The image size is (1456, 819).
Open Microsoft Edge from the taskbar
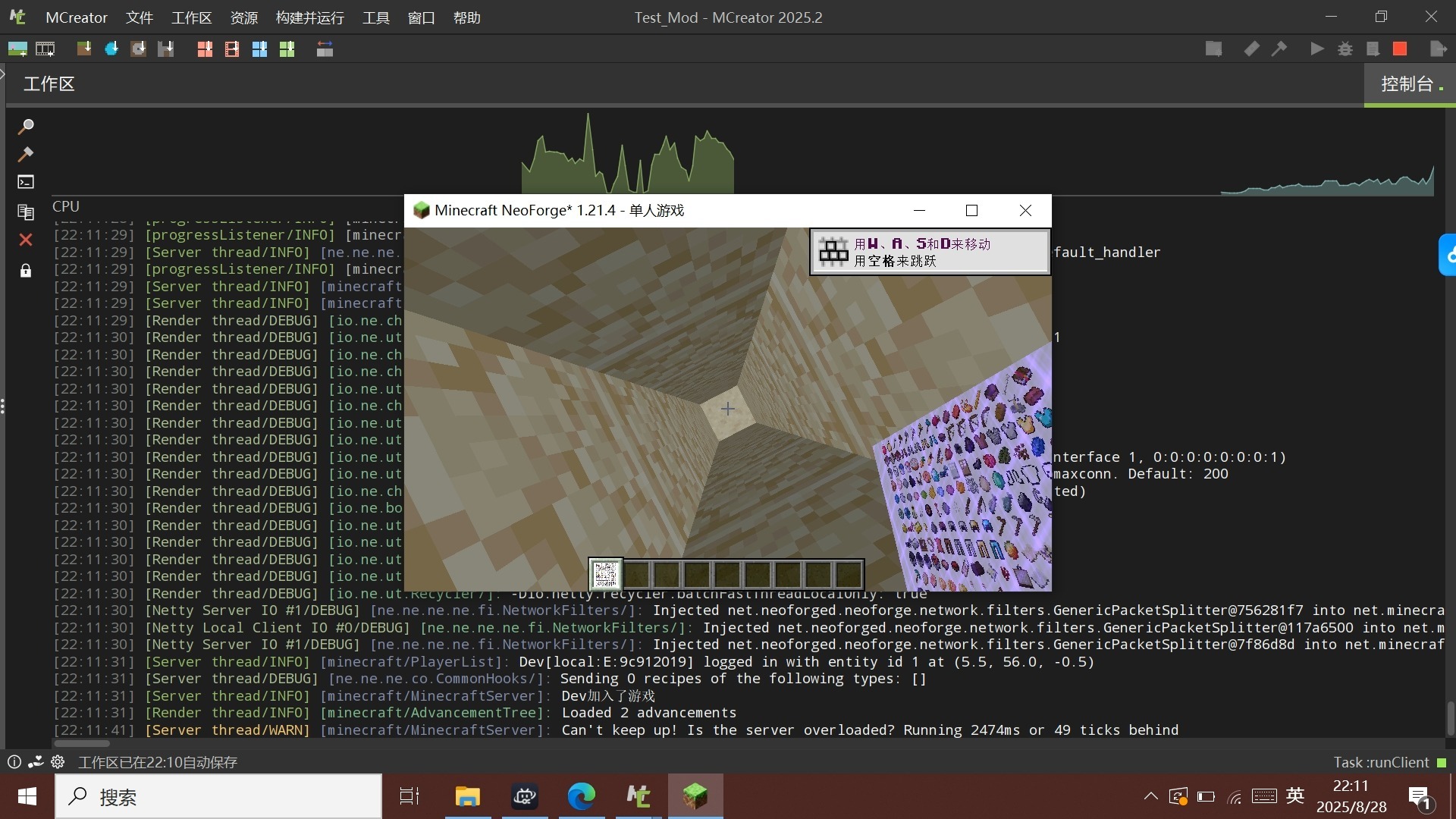(x=582, y=796)
